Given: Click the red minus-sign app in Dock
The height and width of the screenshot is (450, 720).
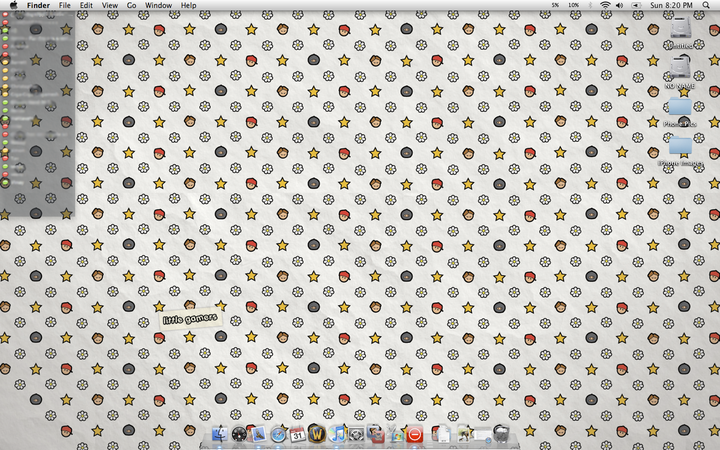Looking at the screenshot, I should [x=414, y=434].
